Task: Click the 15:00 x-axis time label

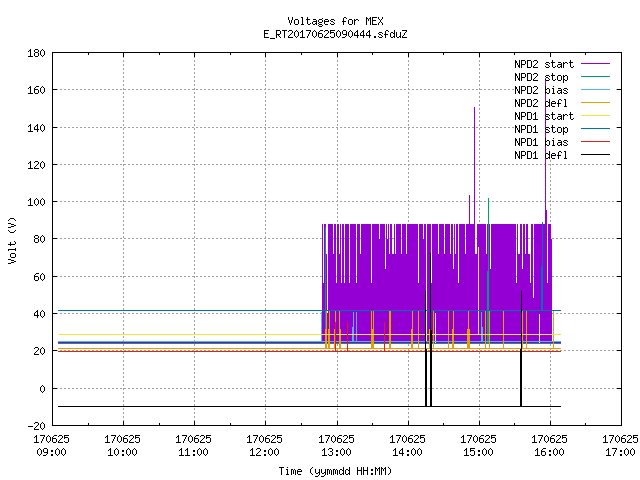Action: click(x=479, y=452)
